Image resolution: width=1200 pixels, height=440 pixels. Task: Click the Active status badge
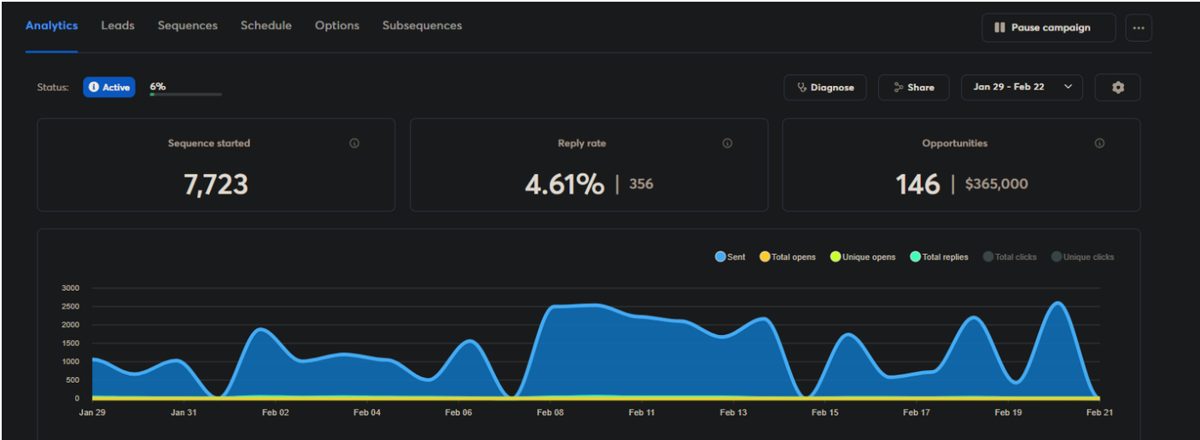(x=109, y=87)
